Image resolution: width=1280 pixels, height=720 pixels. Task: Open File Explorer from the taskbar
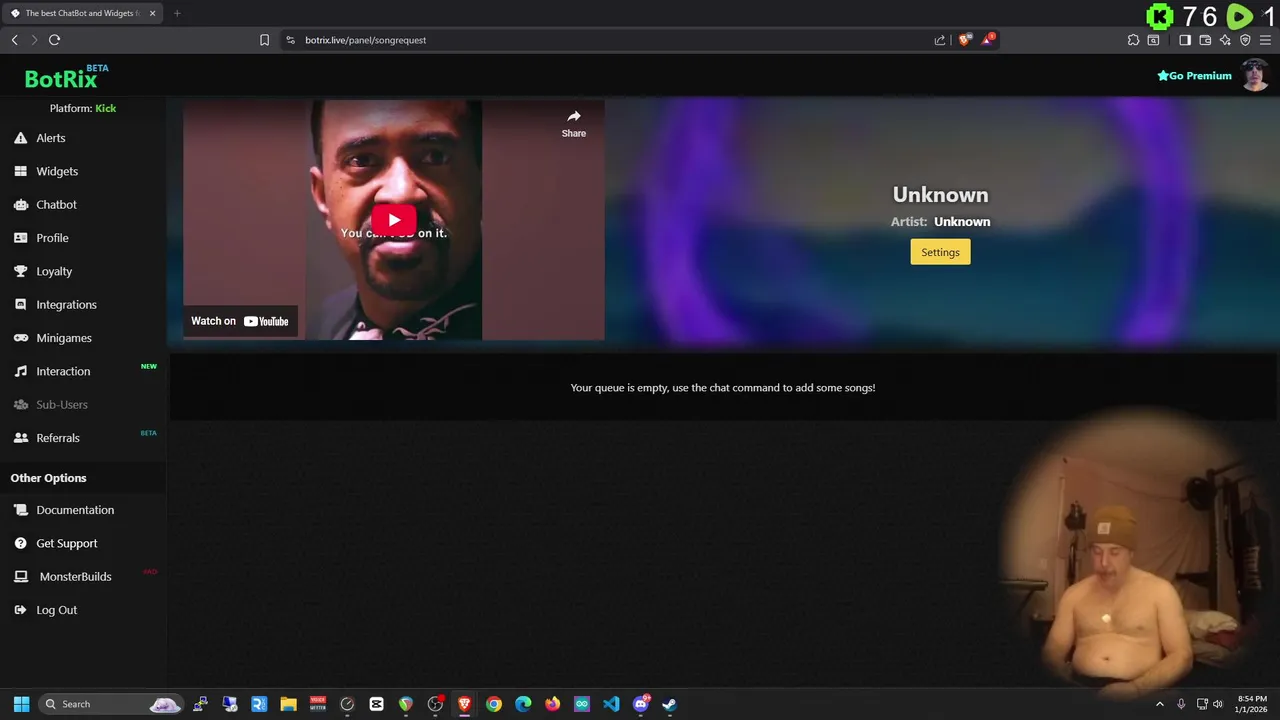pos(288,704)
